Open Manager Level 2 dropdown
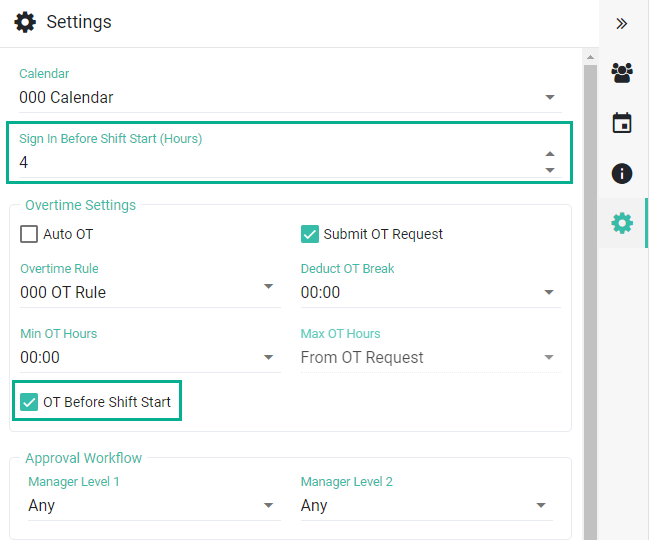 point(541,506)
